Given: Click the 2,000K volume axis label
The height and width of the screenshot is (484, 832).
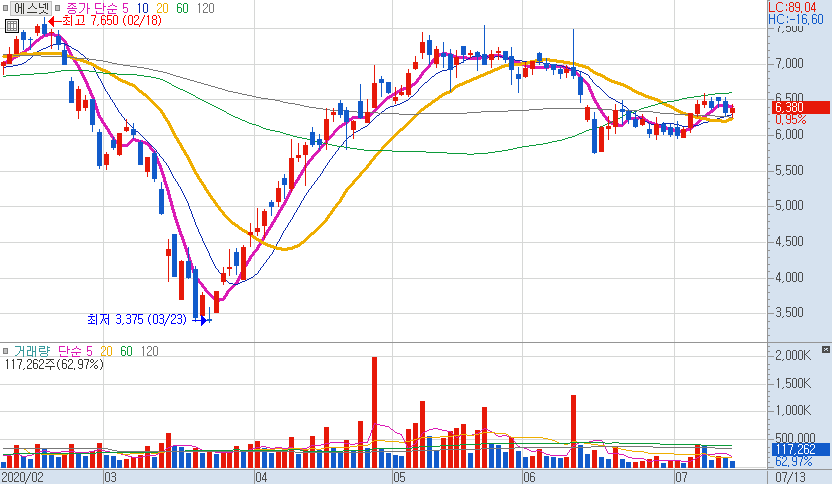Looking at the screenshot, I should (x=793, y=356).
